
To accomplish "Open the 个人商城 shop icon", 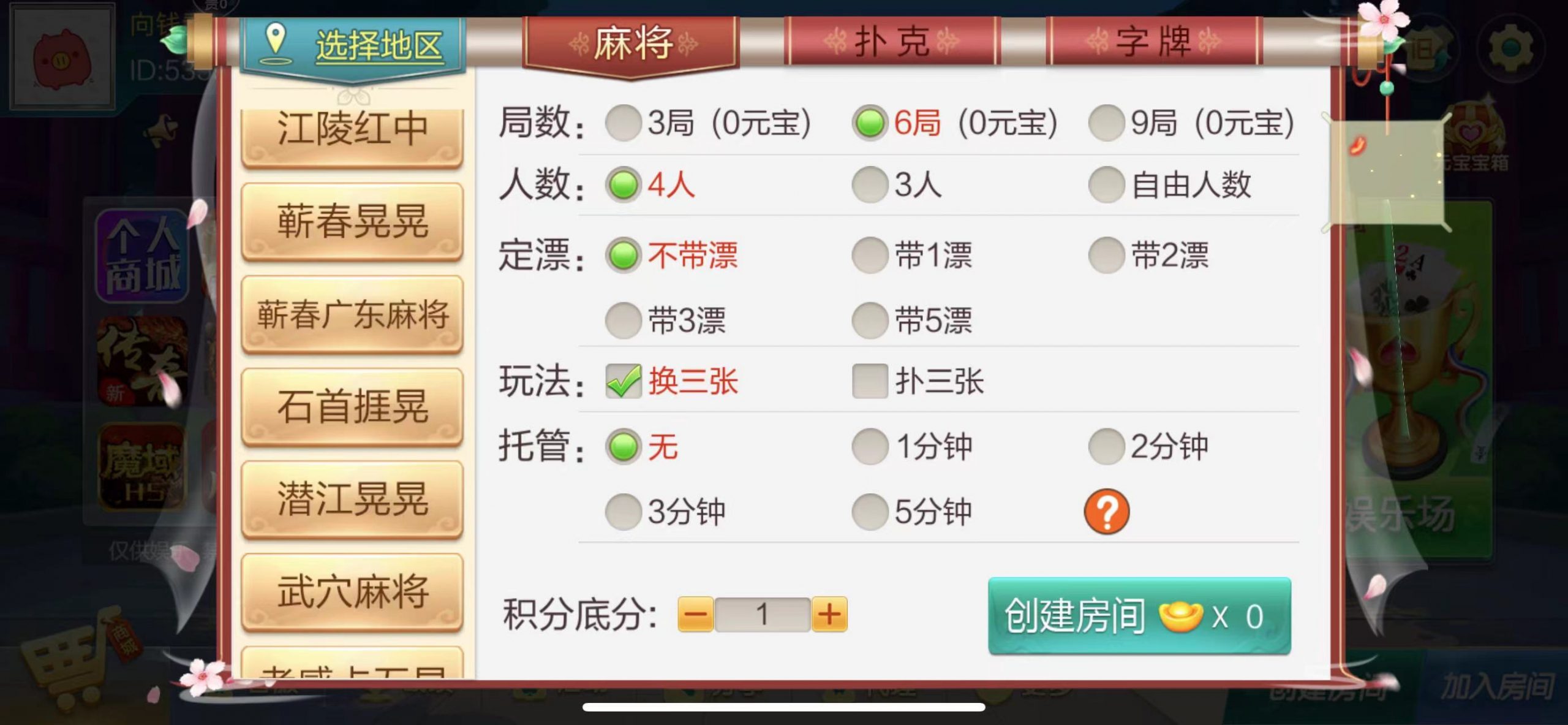I will 142,256.
